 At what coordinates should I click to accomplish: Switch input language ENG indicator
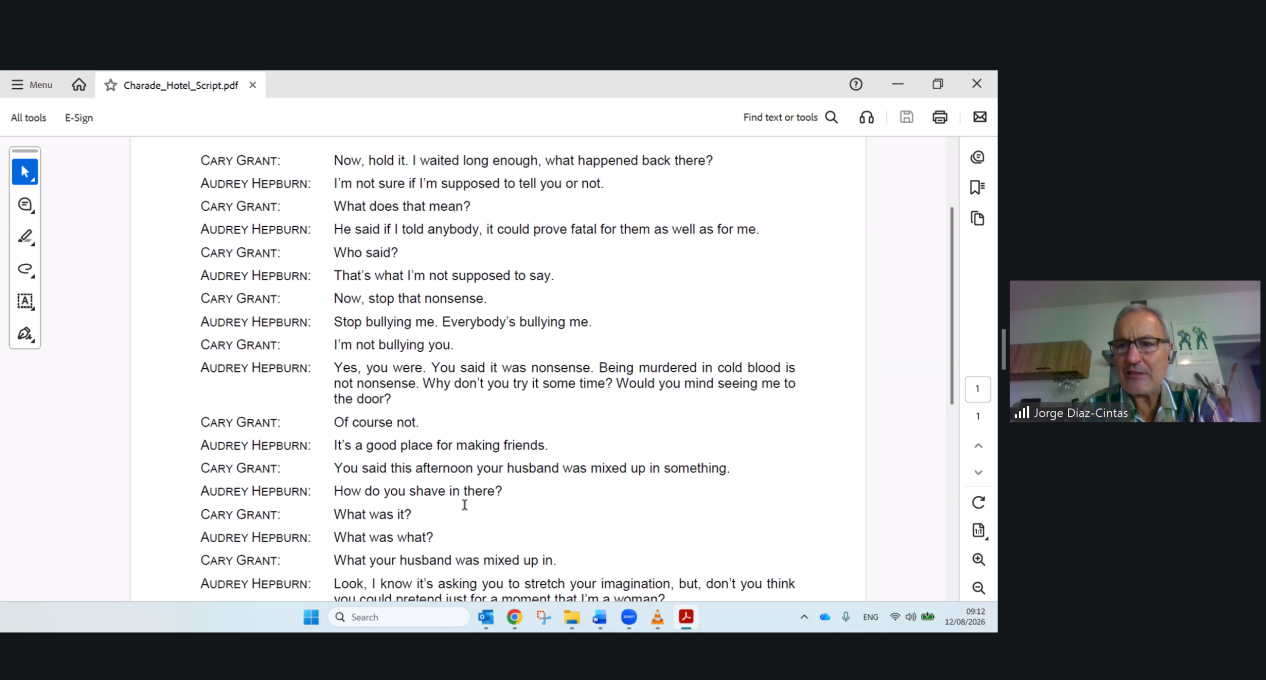coord(871,617)
